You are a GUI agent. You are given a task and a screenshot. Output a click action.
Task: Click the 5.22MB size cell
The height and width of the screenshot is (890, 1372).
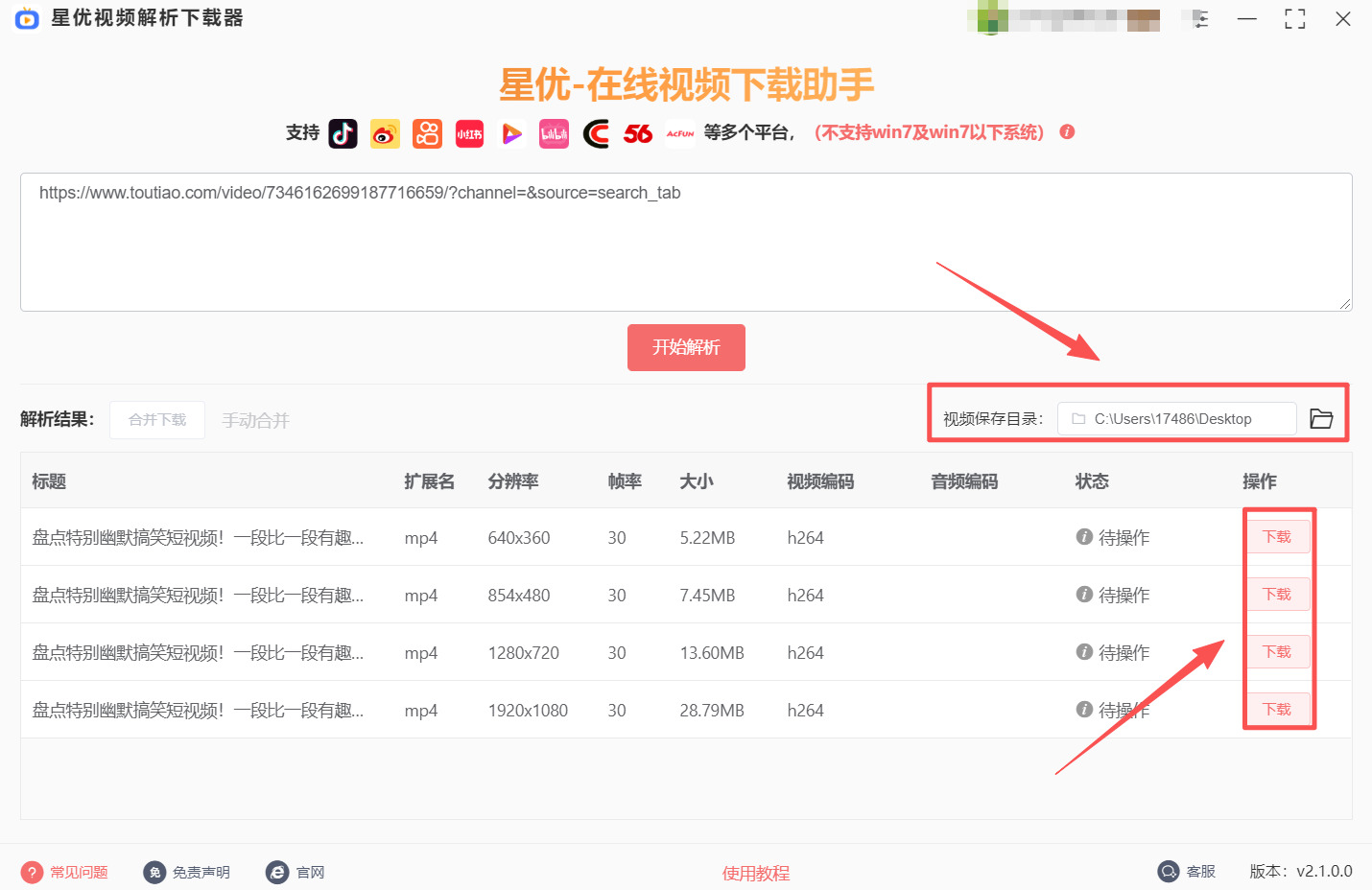coord(707,538)
